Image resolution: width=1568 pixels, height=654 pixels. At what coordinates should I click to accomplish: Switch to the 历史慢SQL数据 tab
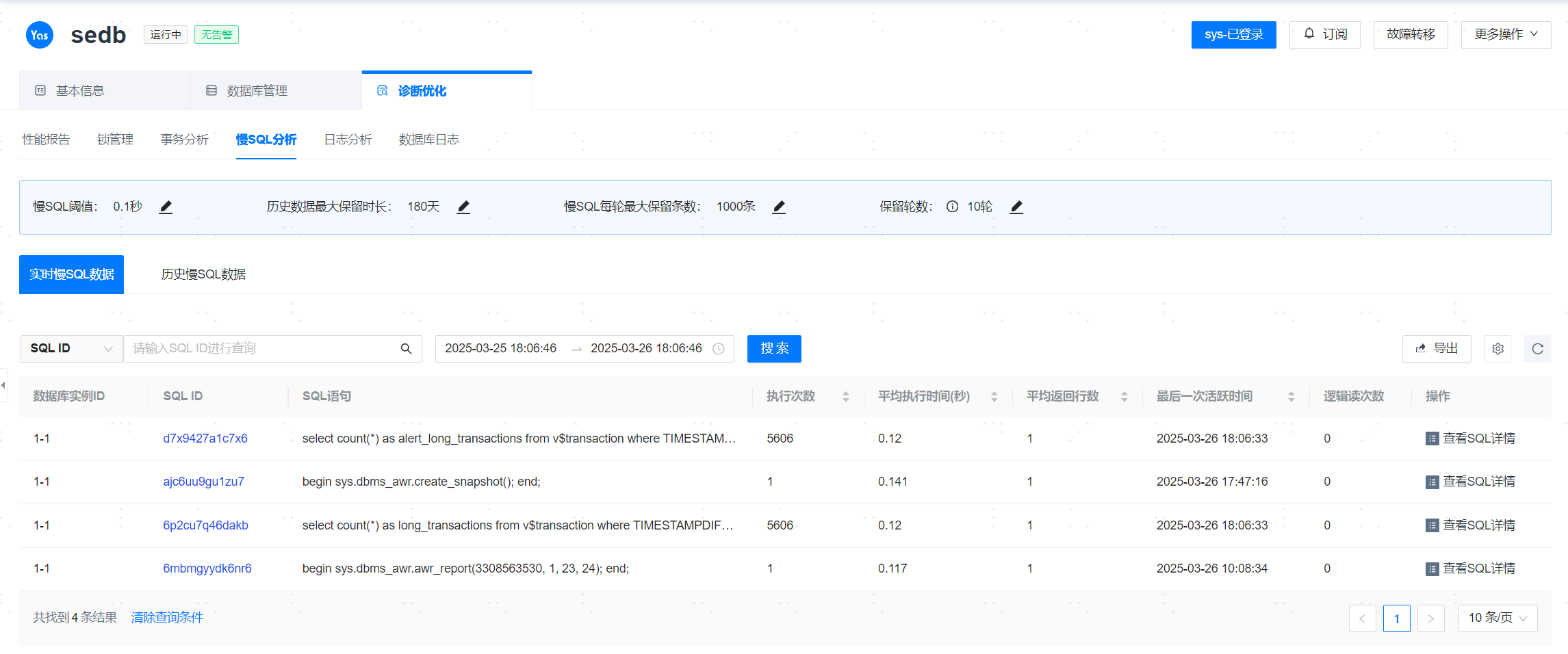pos(203,274)
